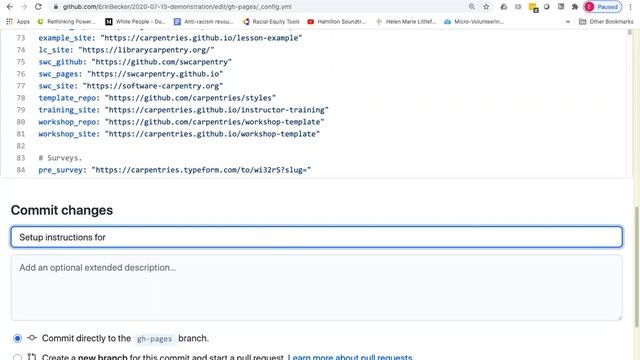The image size is (640, 360).
Task: Open the White People - Do bookmark
Action: tap(136, 22)
